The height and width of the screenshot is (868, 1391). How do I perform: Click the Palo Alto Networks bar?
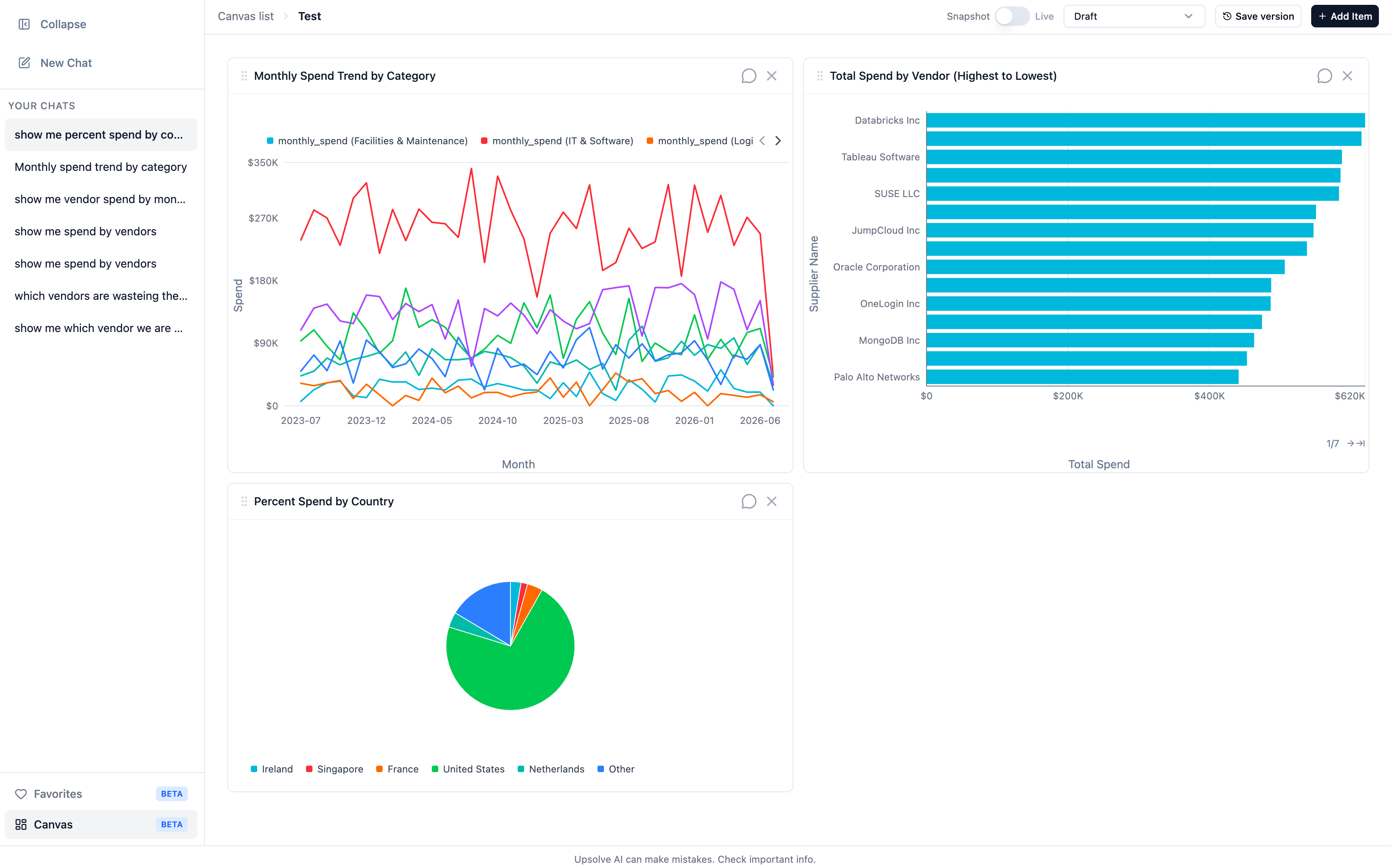tap(1082, 377)
